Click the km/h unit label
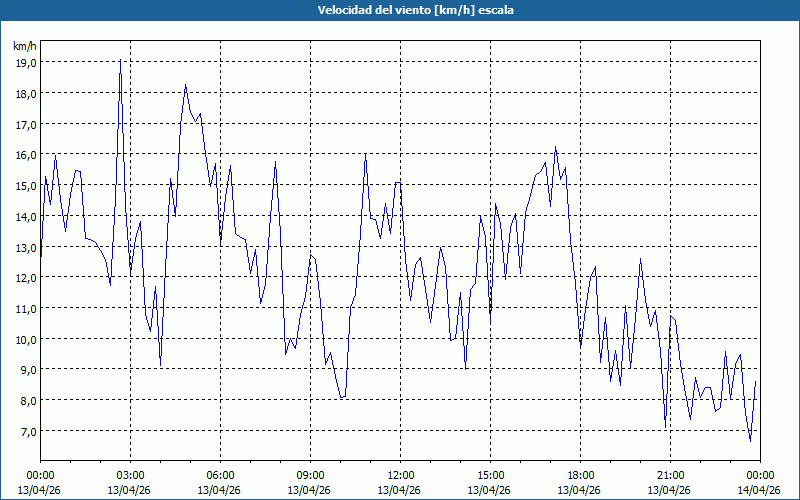This screenshot has width=800, height=500. tap(25, 46)
